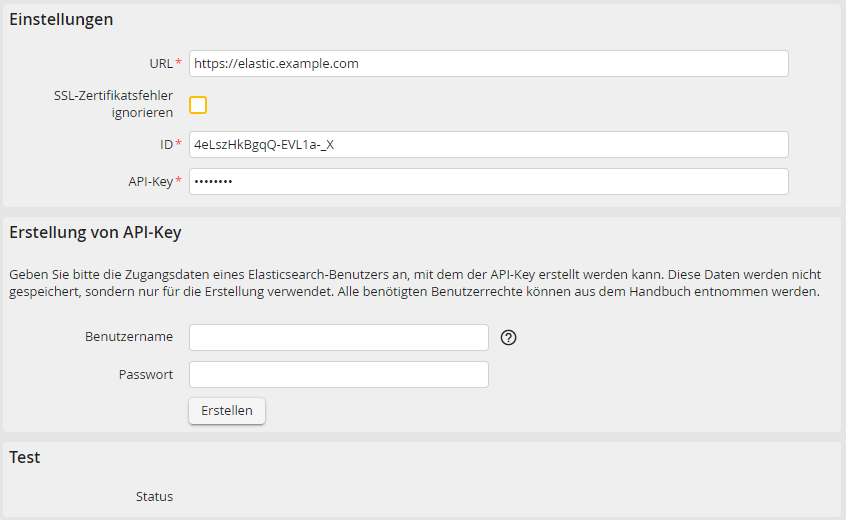Viewport: 846px width, 520px height.
Task: Click the help icon next to Benutzername
Action: [508, 338]
